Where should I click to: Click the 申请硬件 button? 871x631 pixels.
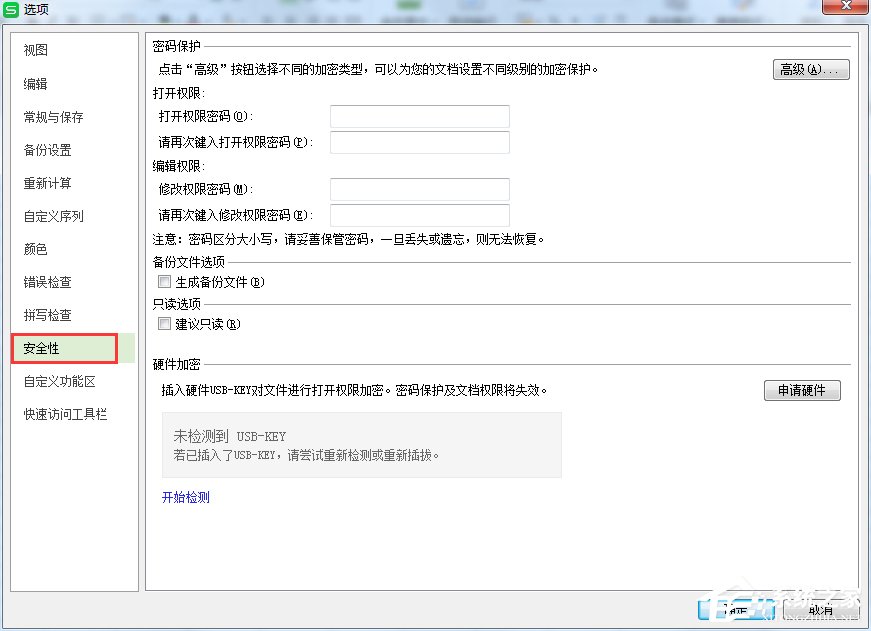[802, 390]
